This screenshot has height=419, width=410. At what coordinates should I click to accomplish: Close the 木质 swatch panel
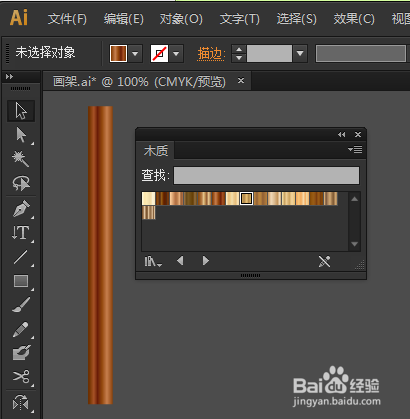358,134
